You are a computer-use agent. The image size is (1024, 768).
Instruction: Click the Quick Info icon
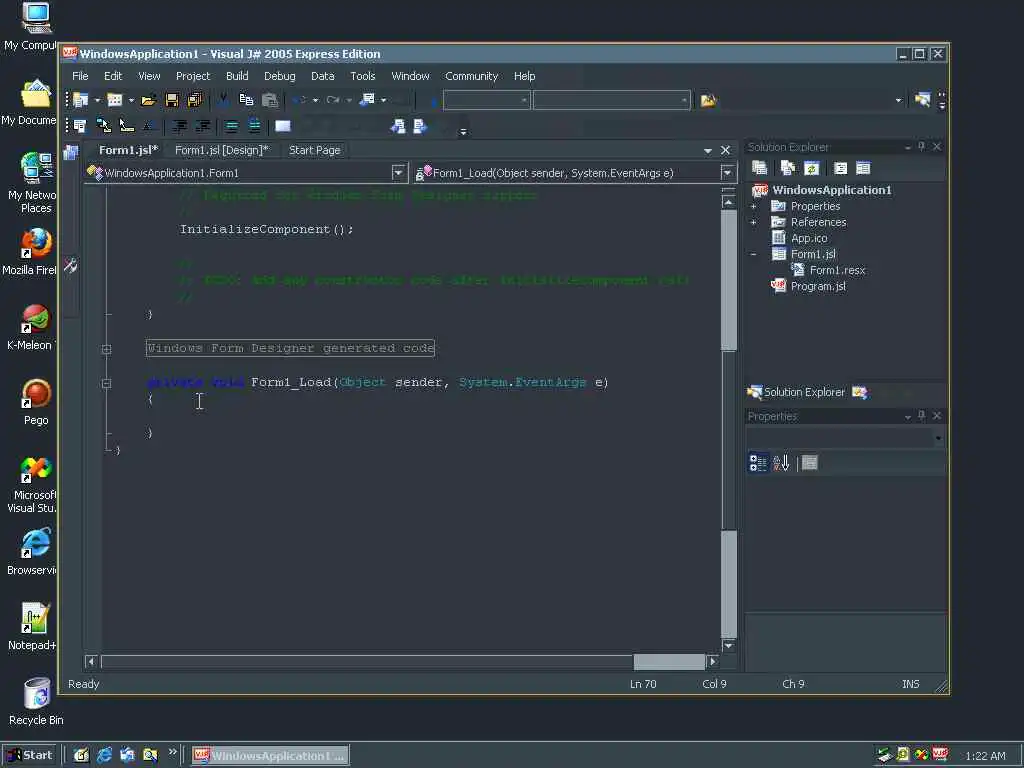(127, 126)
